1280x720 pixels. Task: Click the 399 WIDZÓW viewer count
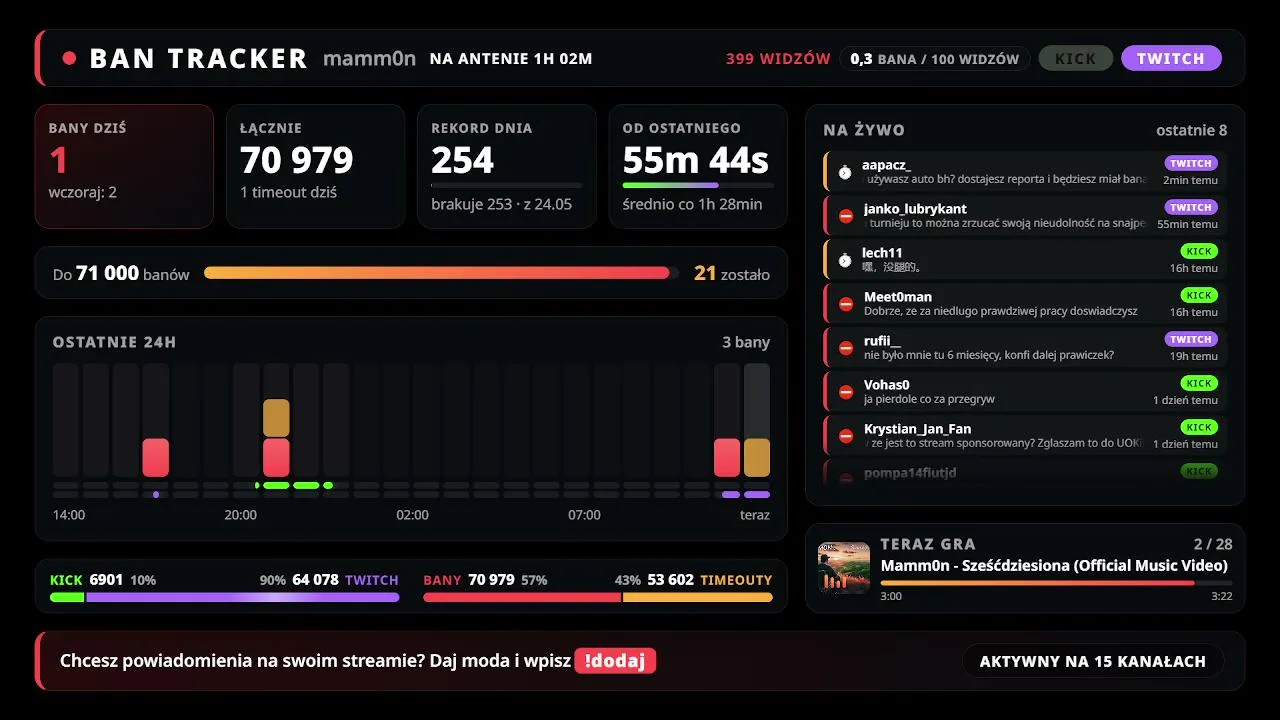[x=778, y=59]
